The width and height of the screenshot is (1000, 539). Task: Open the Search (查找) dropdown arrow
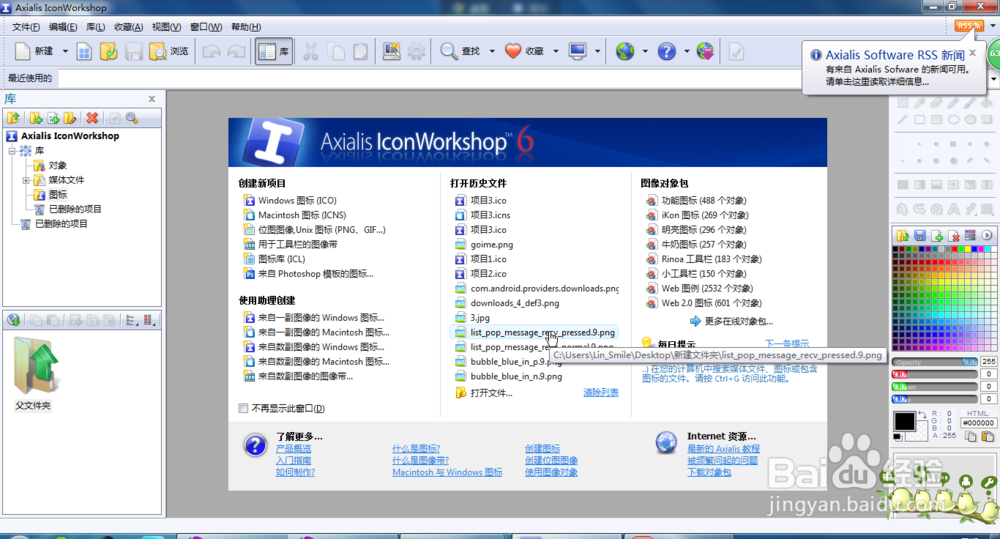click(x=492, y=51)
